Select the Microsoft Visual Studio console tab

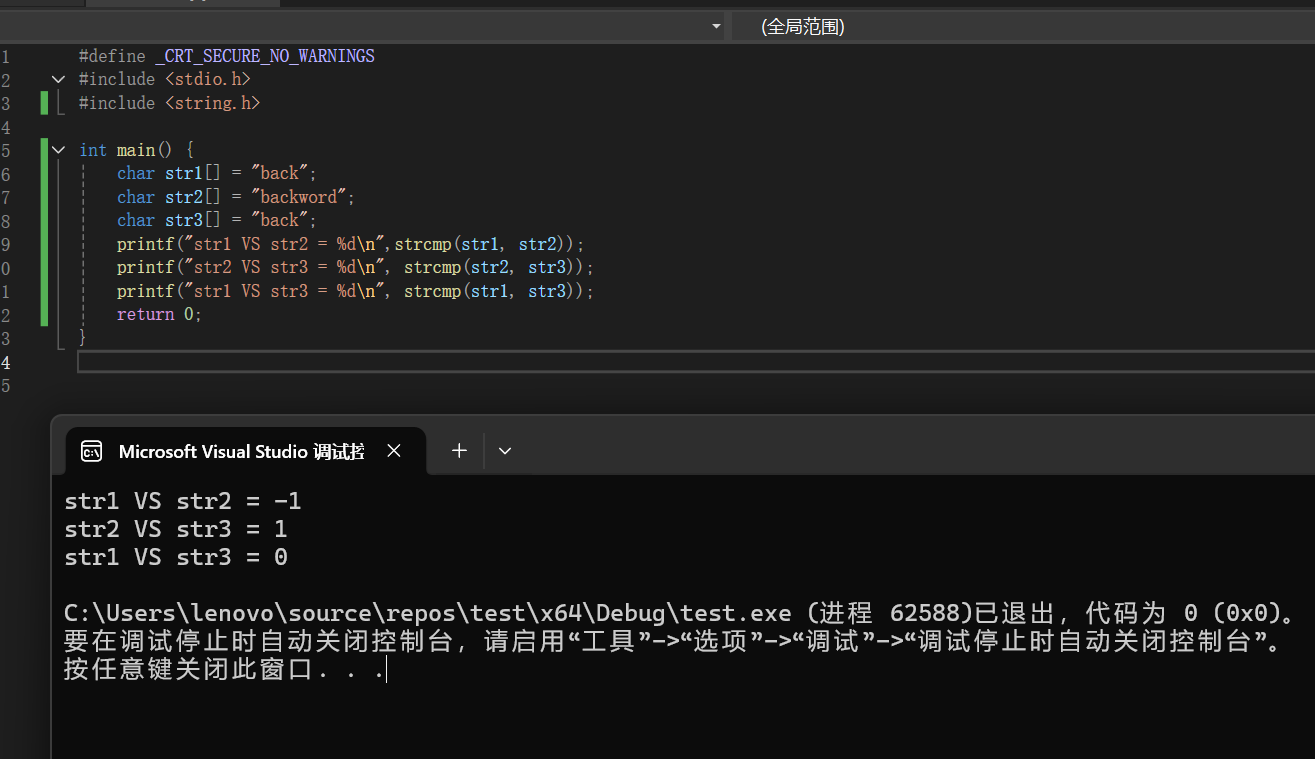[x=240, y=451]
